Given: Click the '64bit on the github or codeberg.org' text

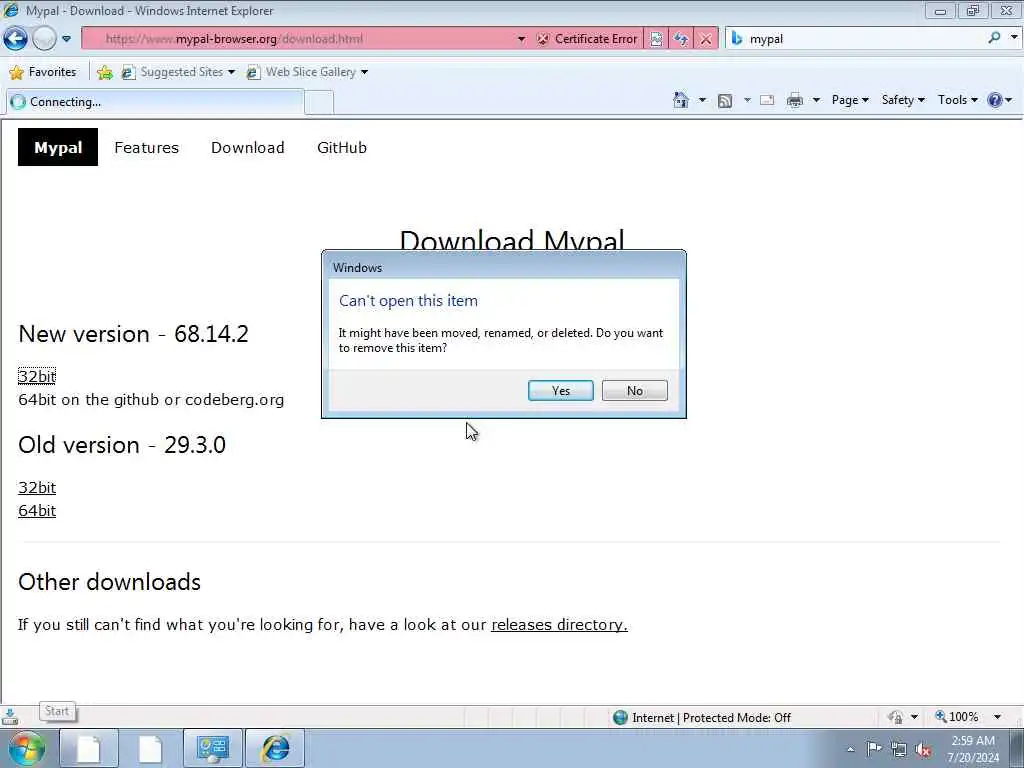Looking at the screenshot, I should pyautogui.click(x=152, y=400).
